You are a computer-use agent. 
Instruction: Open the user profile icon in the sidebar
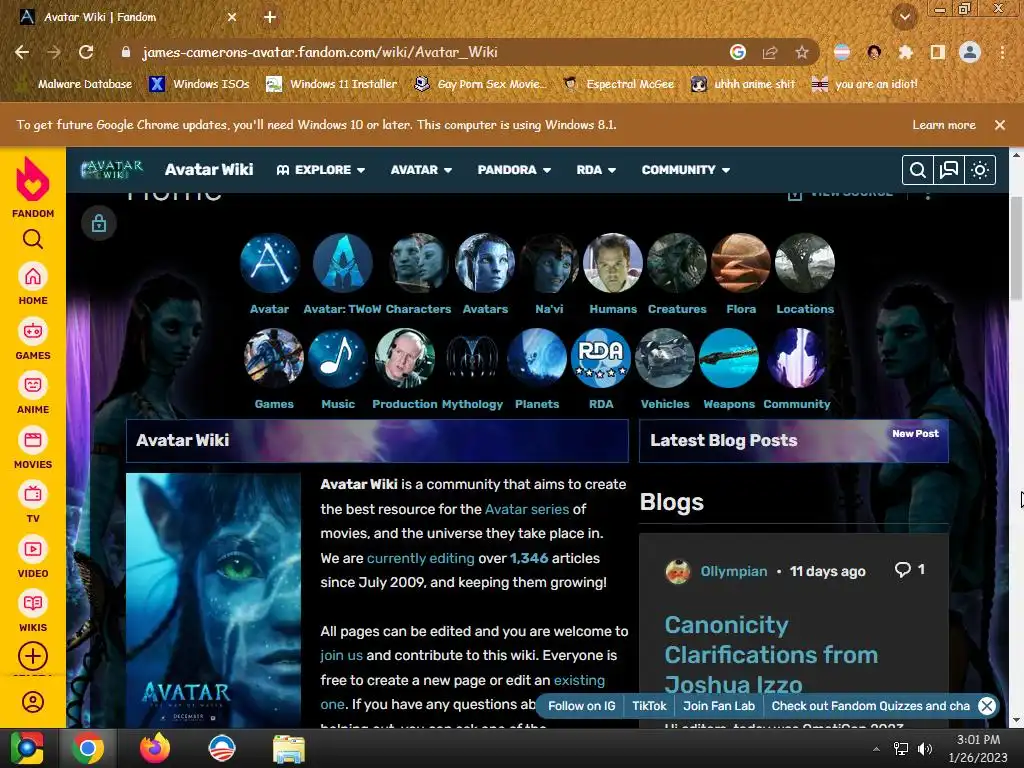[33, 702]
